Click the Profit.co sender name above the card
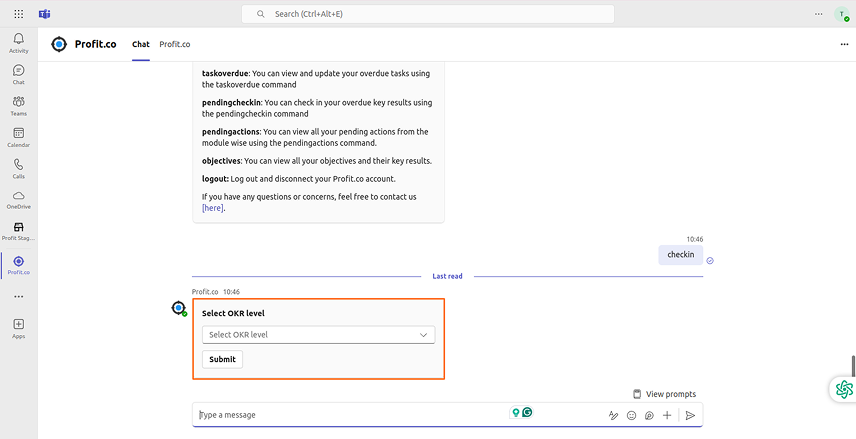 tap(205, 292)
